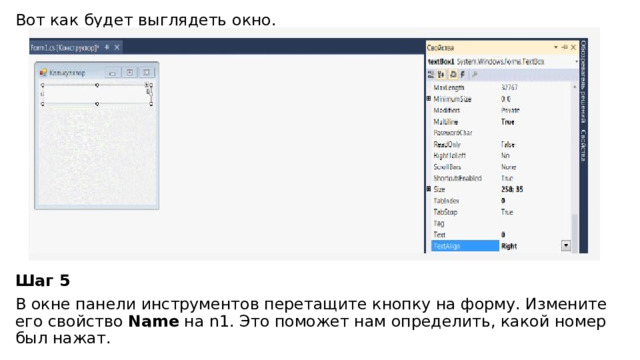Screen dimensions: 640x360
Task: Select the ReadOnly property row
Action: click(x=502, y=144)
